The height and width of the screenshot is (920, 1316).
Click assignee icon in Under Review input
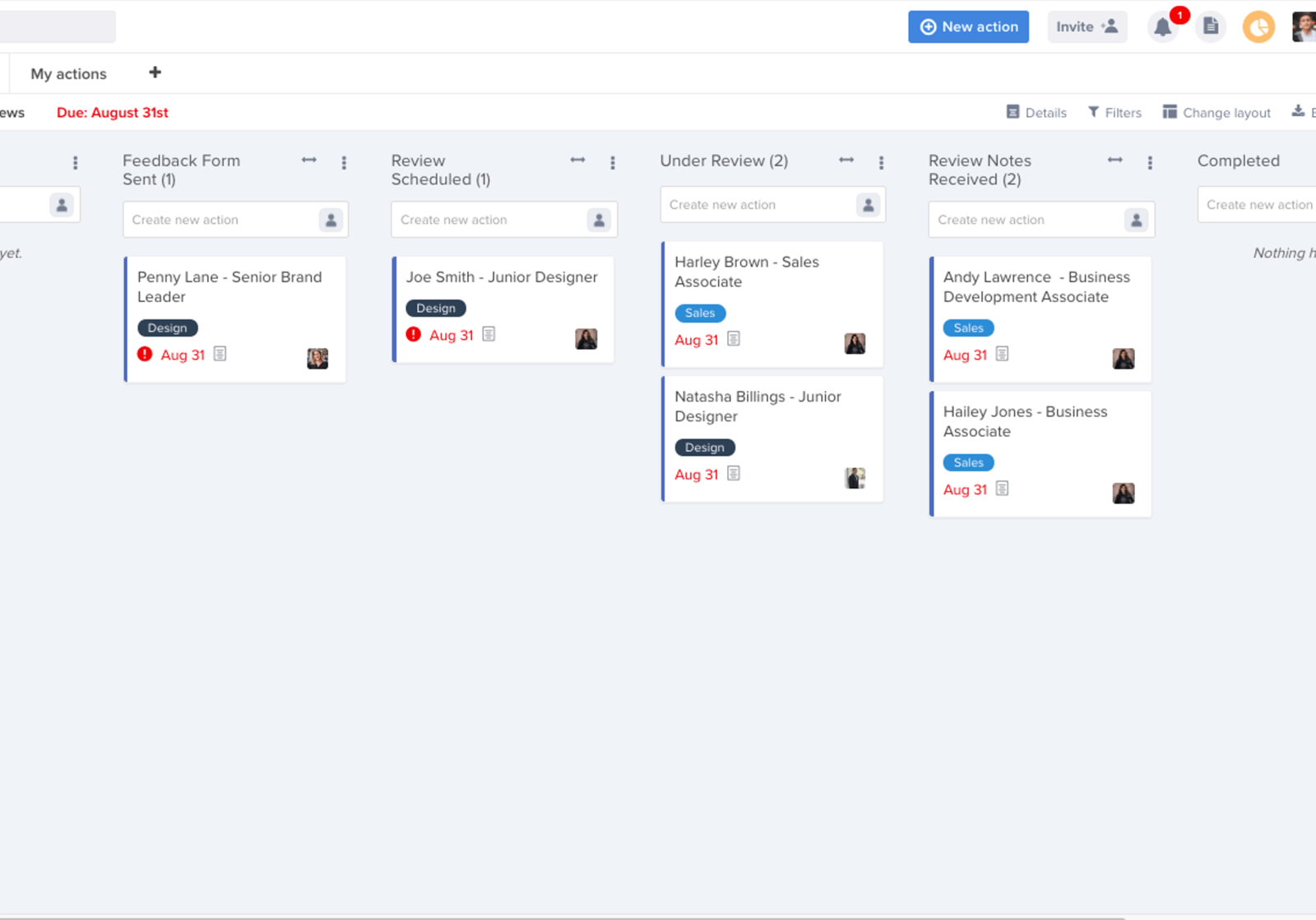coord(868,205)
